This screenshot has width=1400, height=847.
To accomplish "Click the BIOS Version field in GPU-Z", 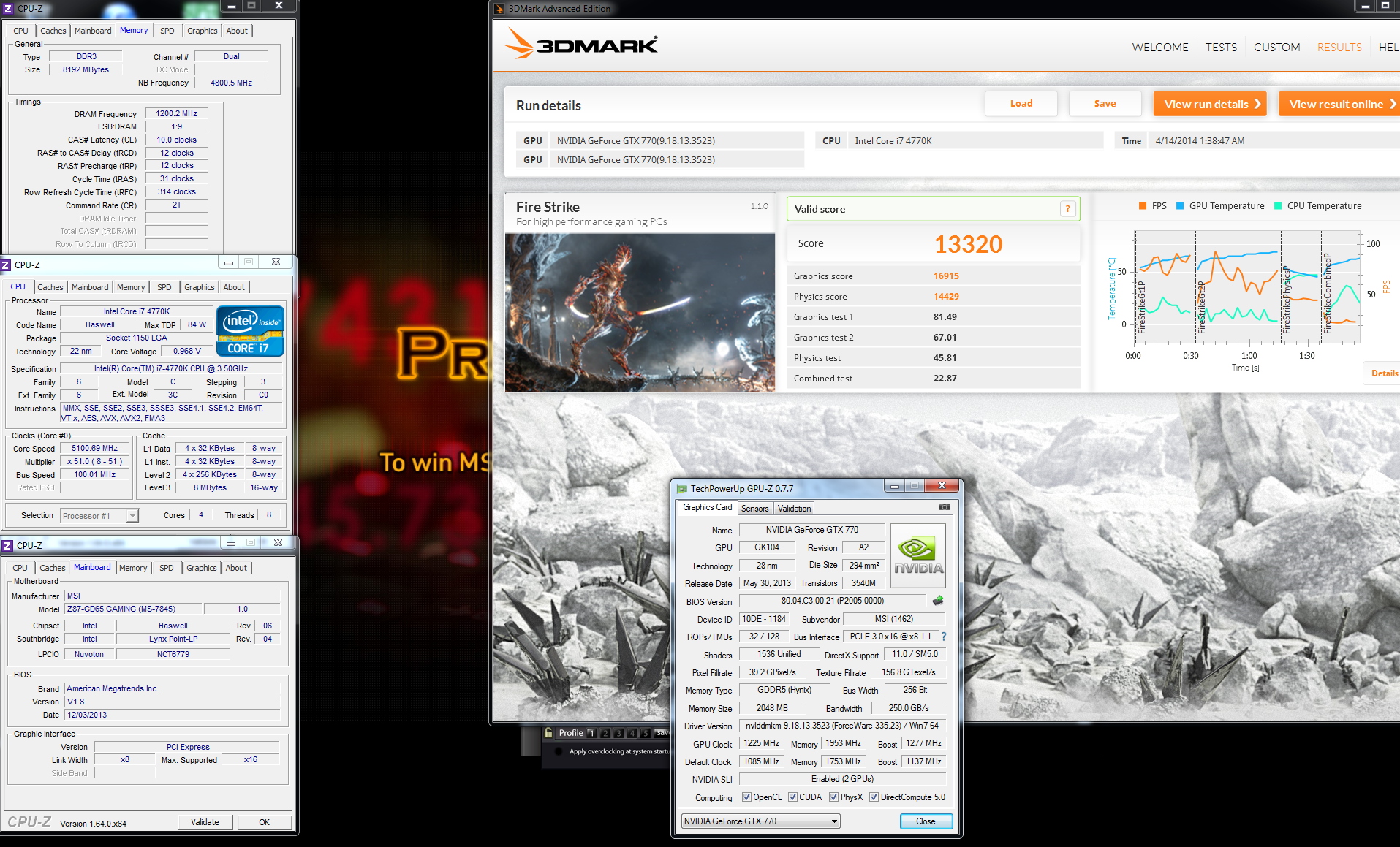I will (x=833, y=601).
